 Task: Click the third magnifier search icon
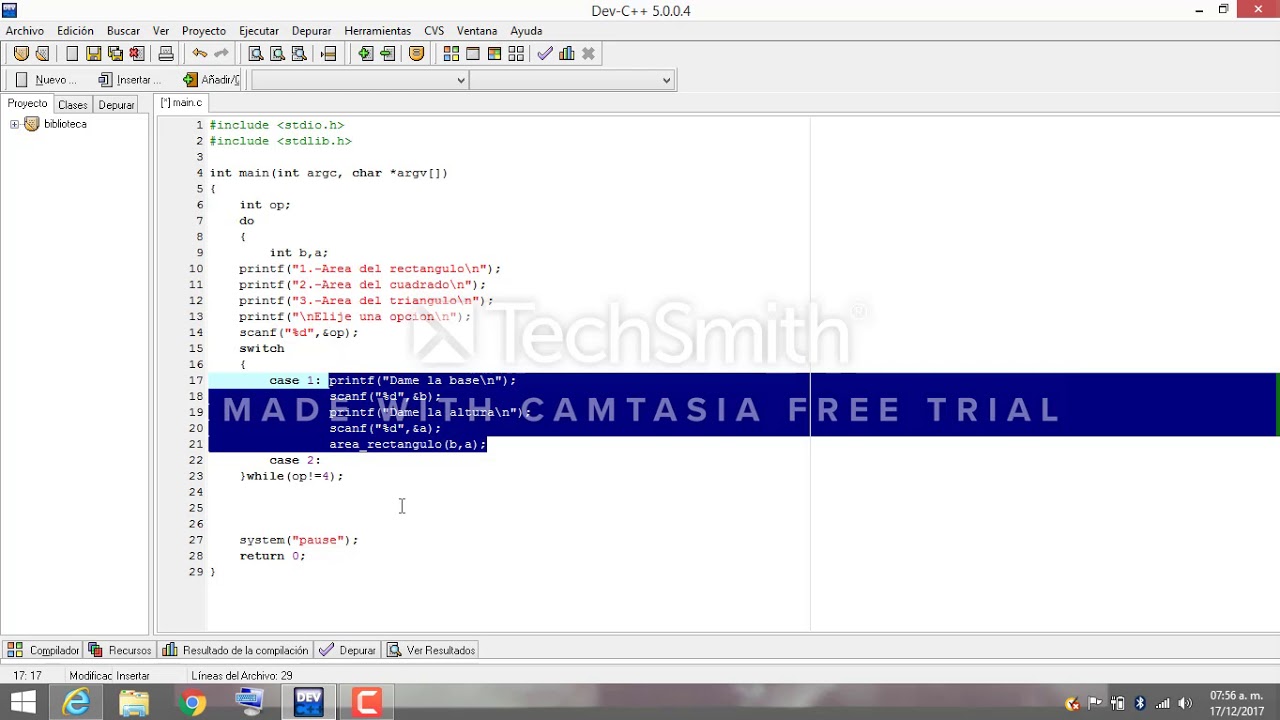(298, 54)
